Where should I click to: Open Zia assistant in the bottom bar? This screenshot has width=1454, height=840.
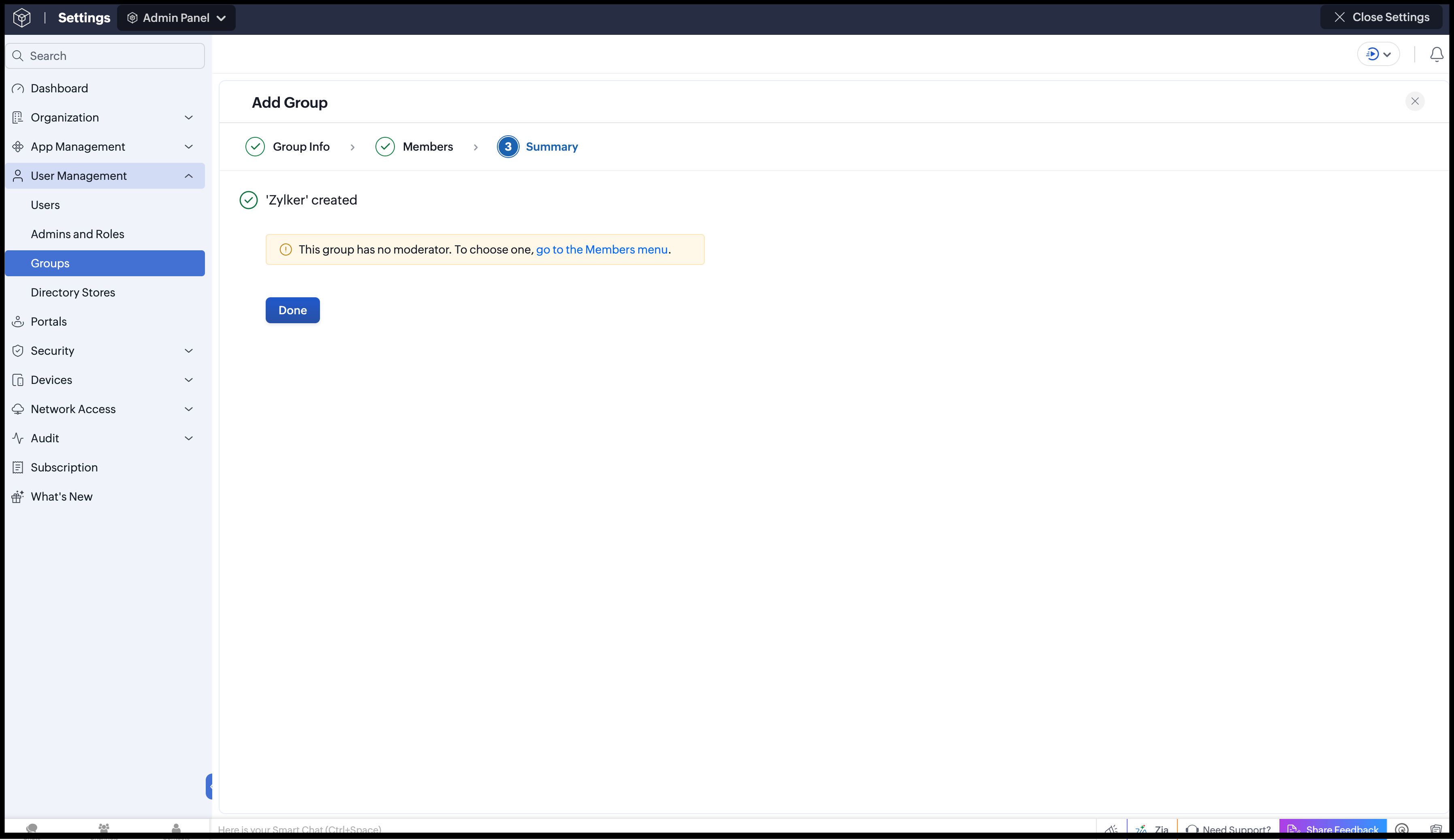pyautogui.click(x=1153, y=829)
